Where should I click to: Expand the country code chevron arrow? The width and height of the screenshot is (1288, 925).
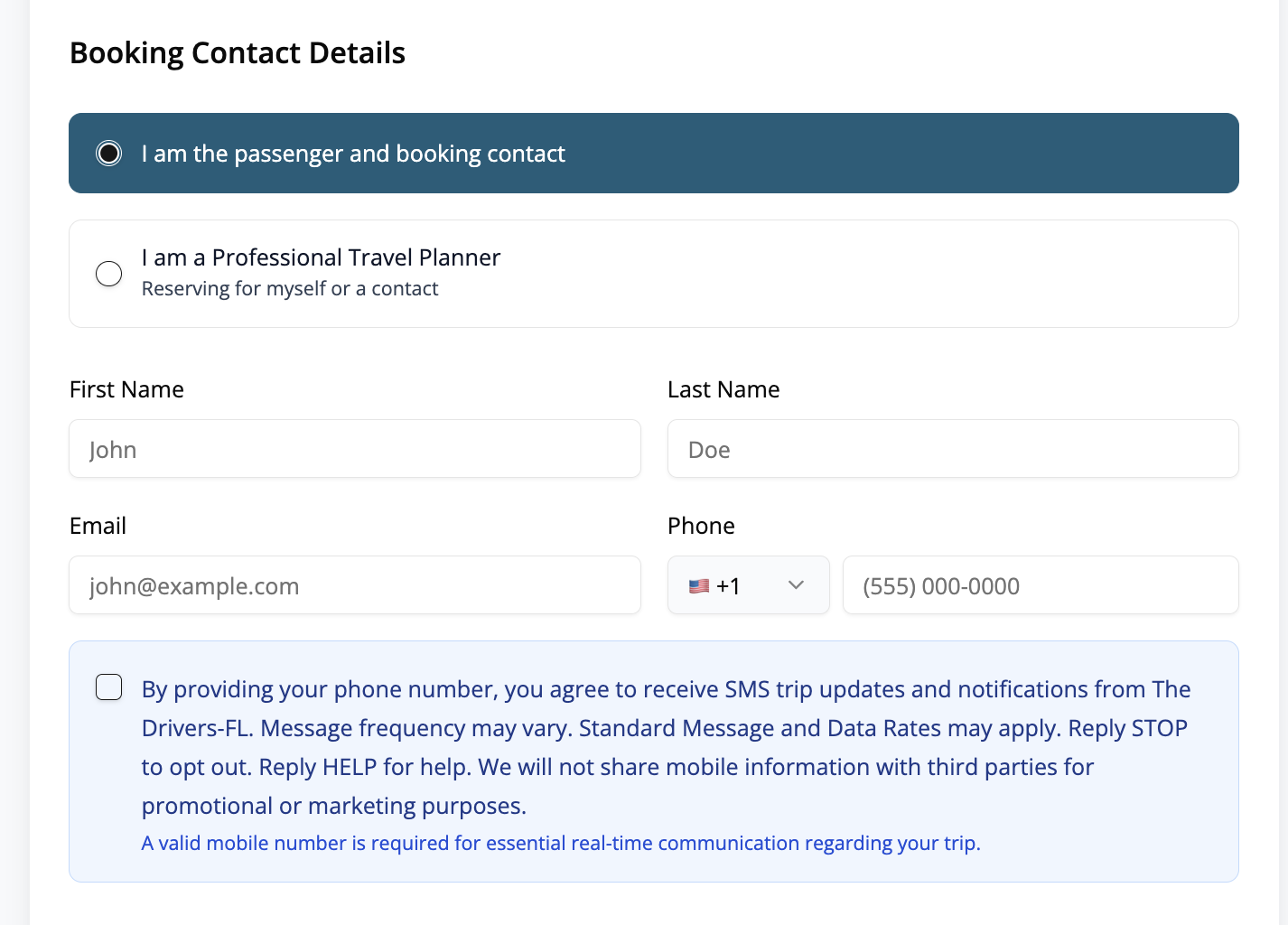click(x=796, y=585)
